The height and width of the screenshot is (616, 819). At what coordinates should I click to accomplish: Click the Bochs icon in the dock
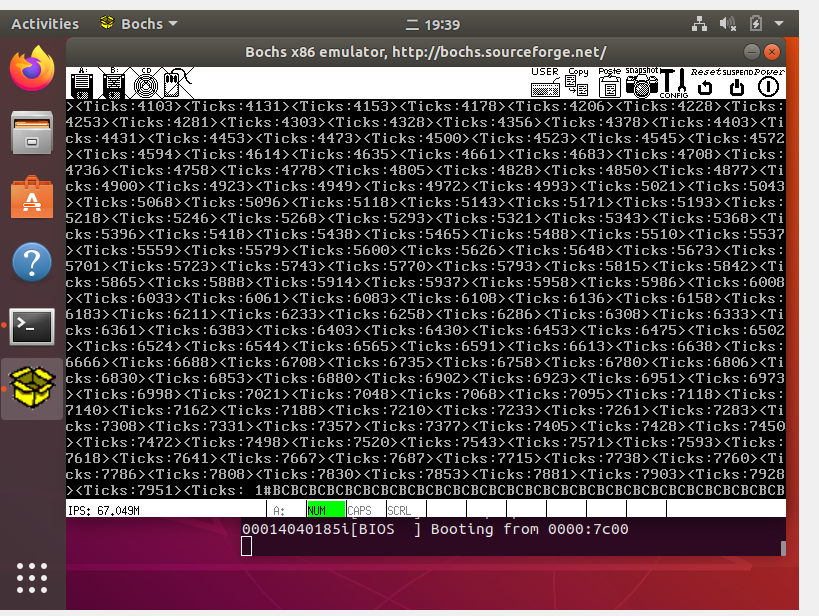(x=32, y=389)
